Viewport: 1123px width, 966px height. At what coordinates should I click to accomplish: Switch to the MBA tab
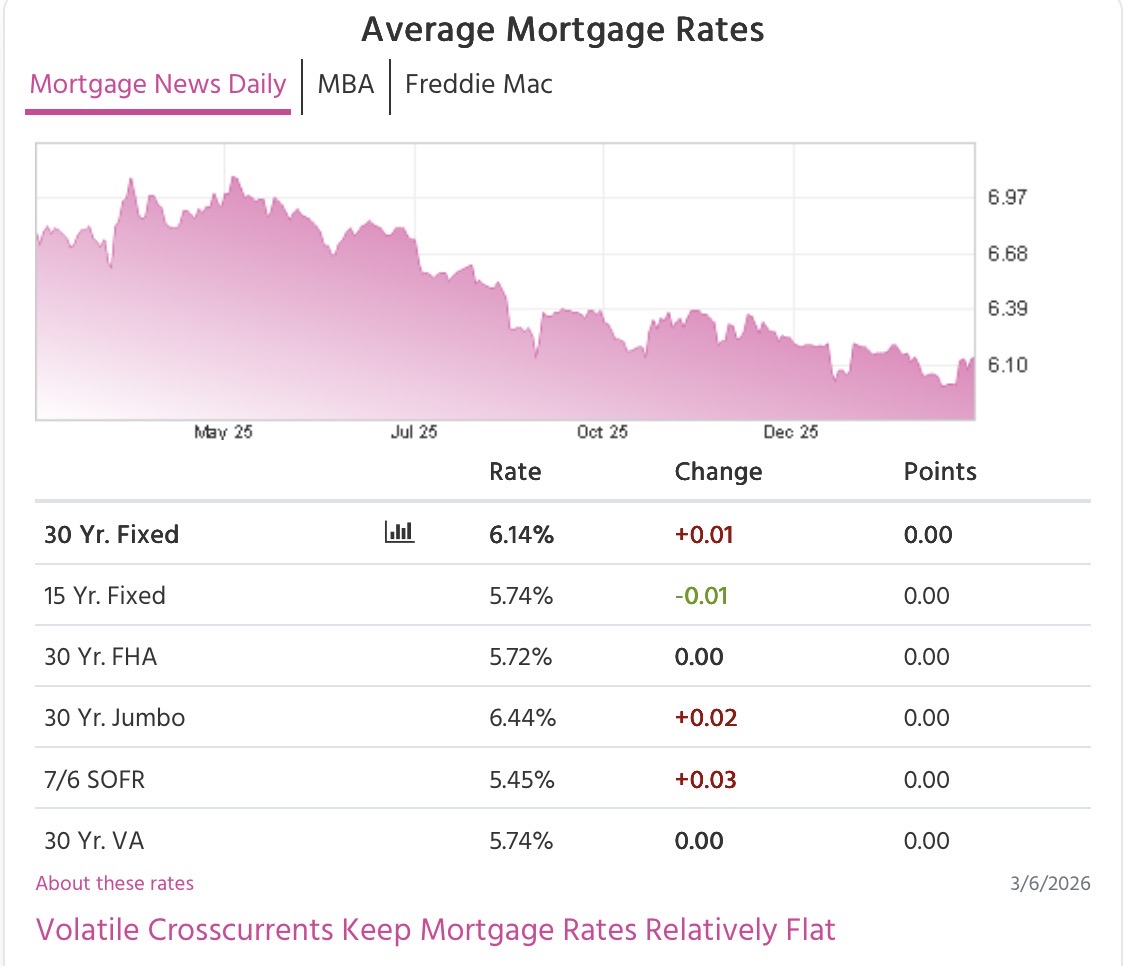tap(345, 84)
